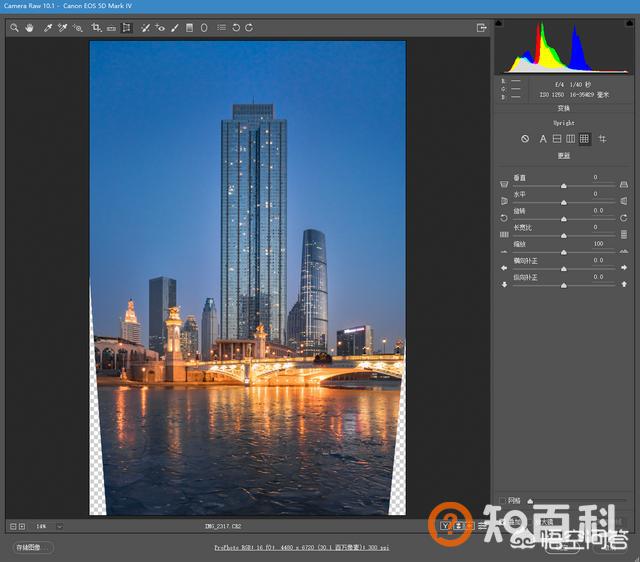
Task: Select the Graduated Filter tool
Action: tap(189, 28)
